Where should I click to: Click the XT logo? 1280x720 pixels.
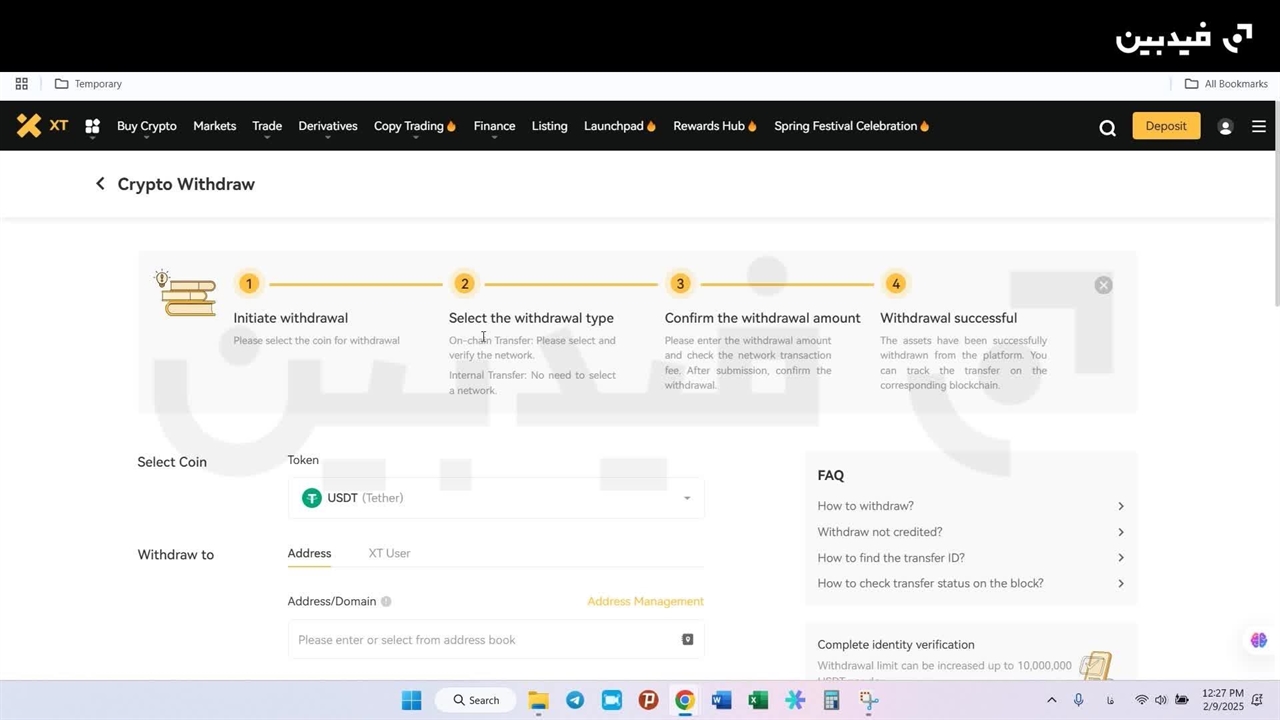tap(42, 126)
